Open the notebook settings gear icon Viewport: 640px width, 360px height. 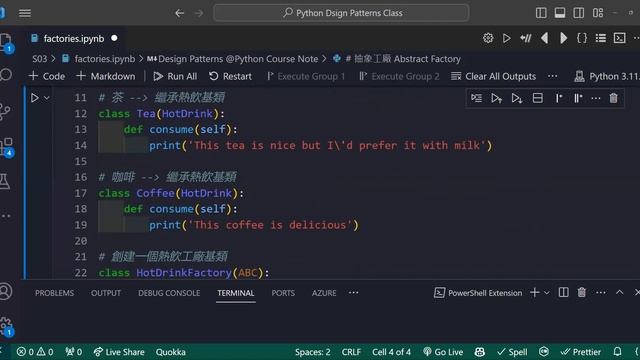tap(488, 38)
